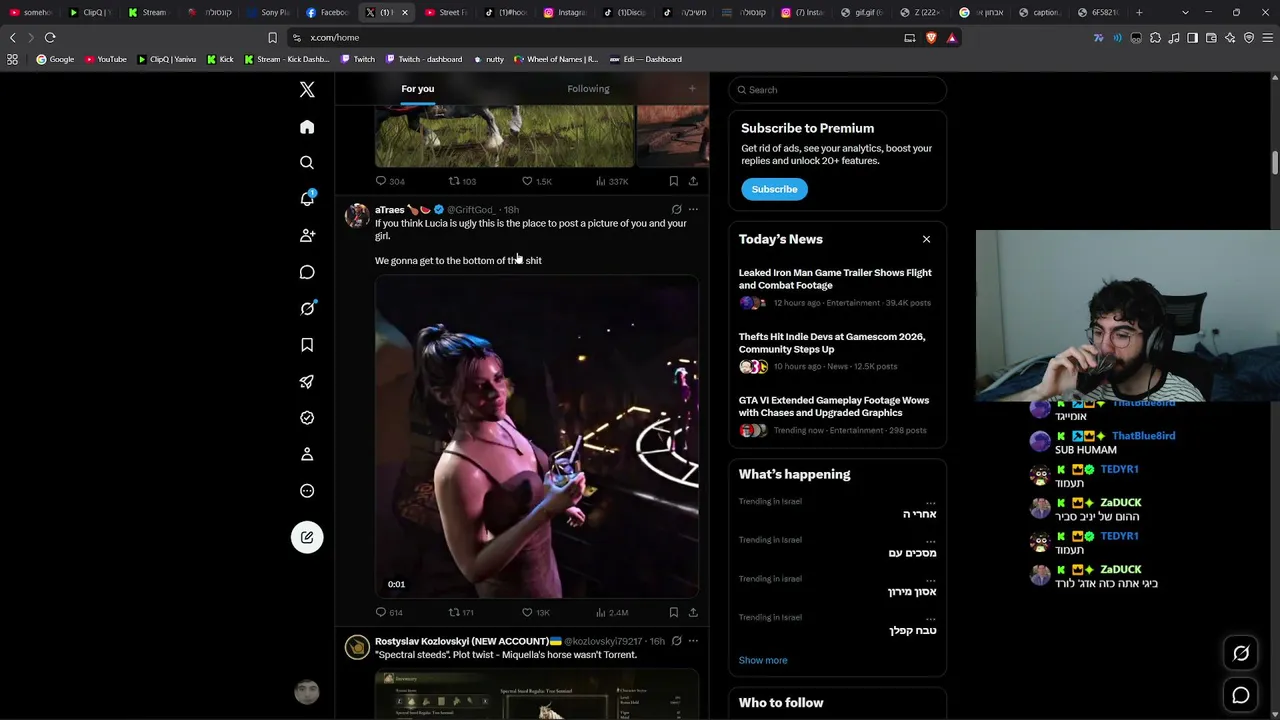Click Show more under What's happening

pyautogui.click(x=763, y=660)
